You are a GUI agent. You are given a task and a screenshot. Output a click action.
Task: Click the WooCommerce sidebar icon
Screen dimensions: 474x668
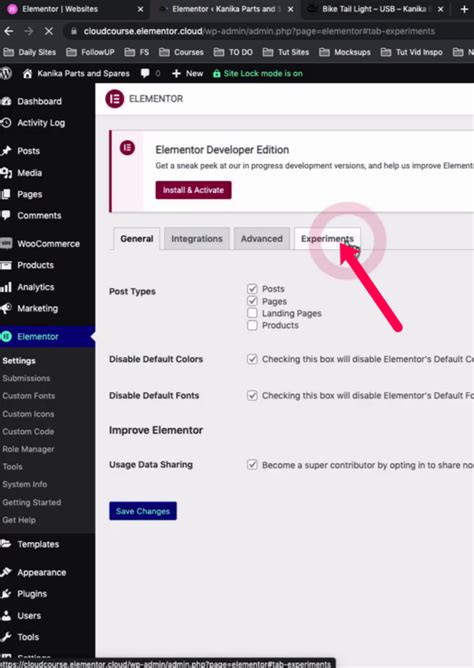point(6,244)
